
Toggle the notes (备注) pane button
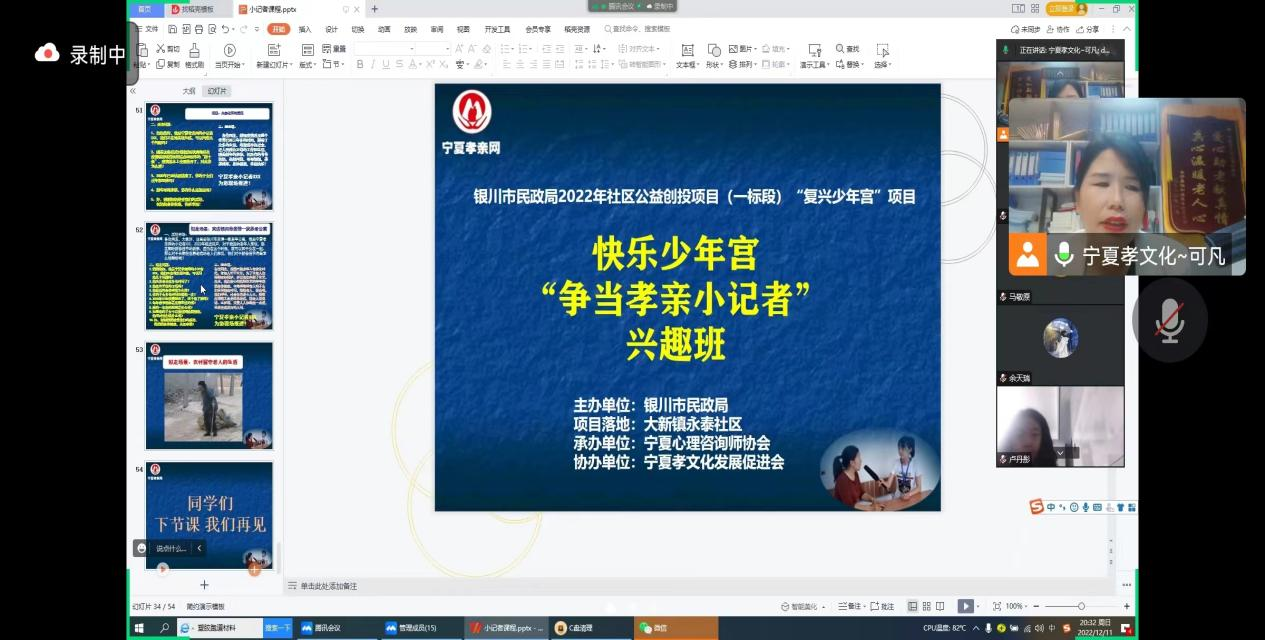[x=848, y=606]
